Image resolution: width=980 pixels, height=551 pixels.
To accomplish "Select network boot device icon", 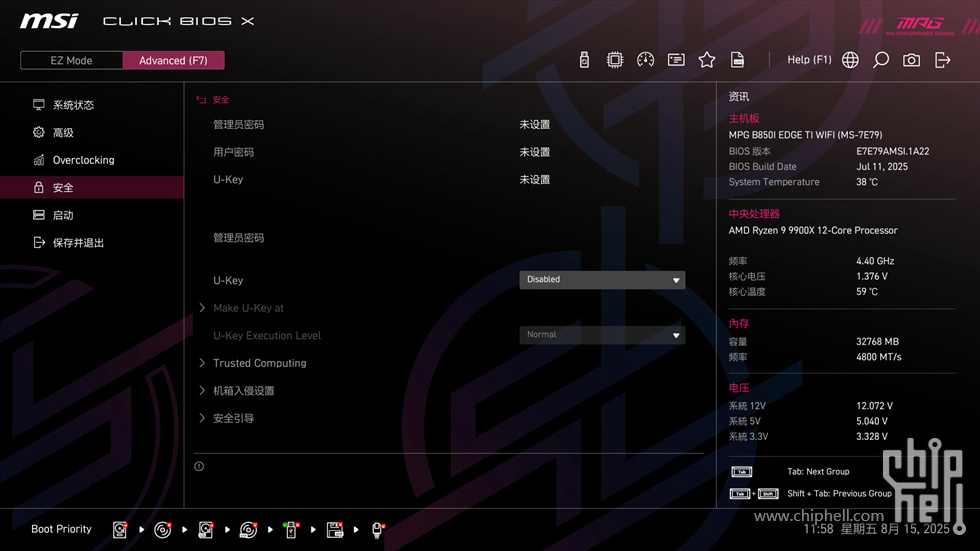I will tap(378, 530).
